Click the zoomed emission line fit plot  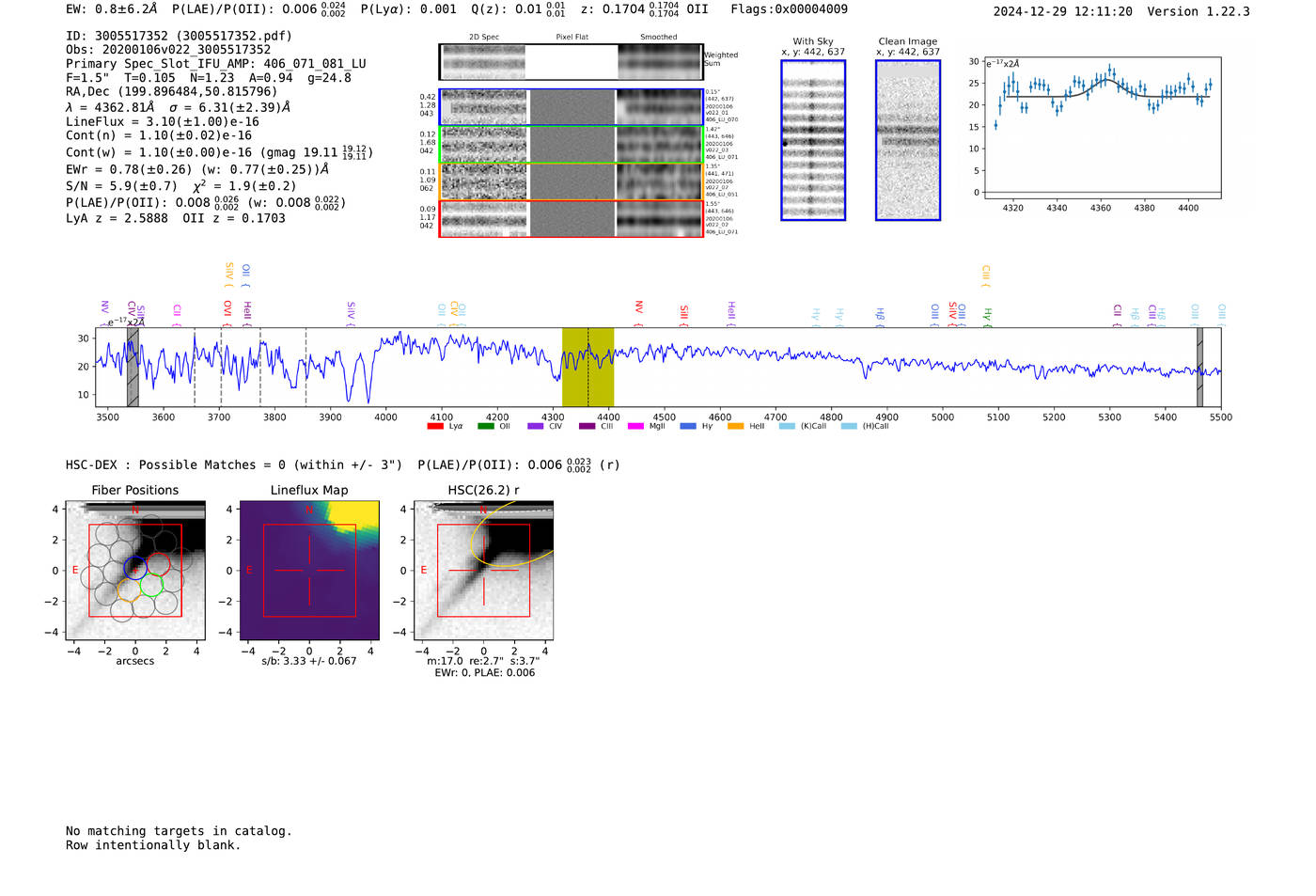pyautogui.click(x=1102, y=128)
